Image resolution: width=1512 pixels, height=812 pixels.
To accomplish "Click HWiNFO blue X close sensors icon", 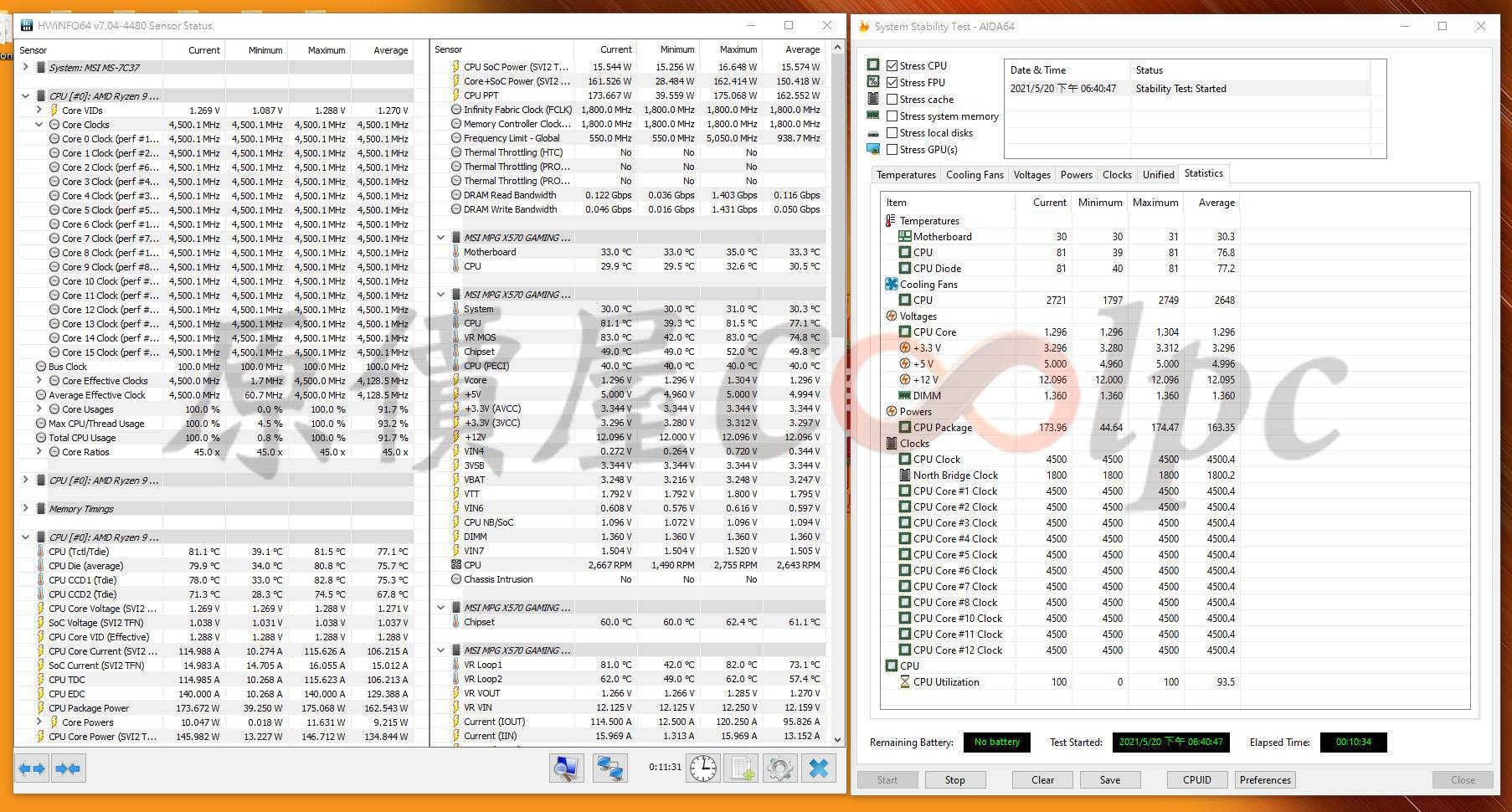I will 819,768.
